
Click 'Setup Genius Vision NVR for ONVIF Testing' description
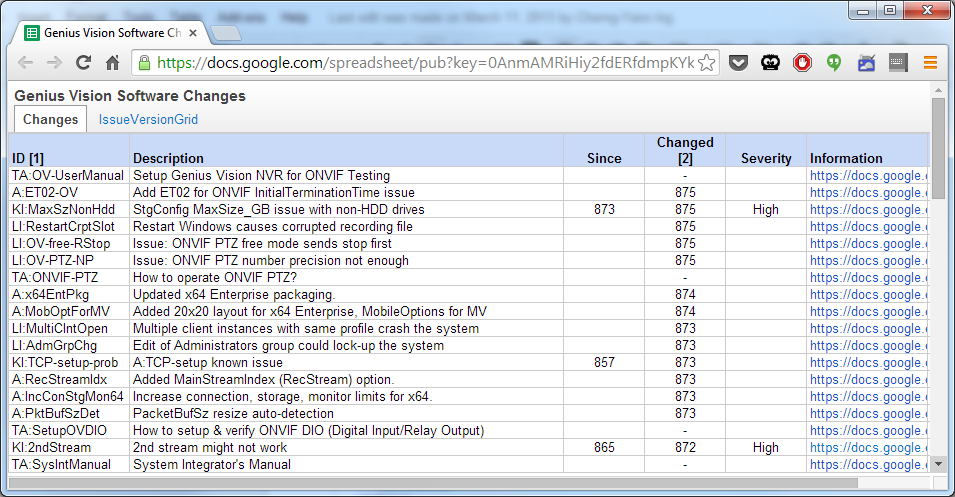coord(261,175)
